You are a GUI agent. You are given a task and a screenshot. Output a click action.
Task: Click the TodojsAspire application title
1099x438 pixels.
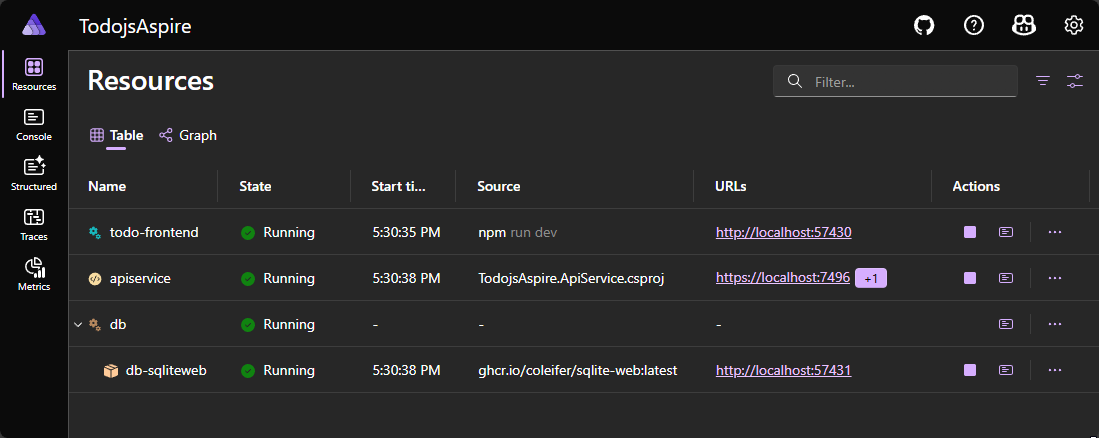[x=135, y=27]
